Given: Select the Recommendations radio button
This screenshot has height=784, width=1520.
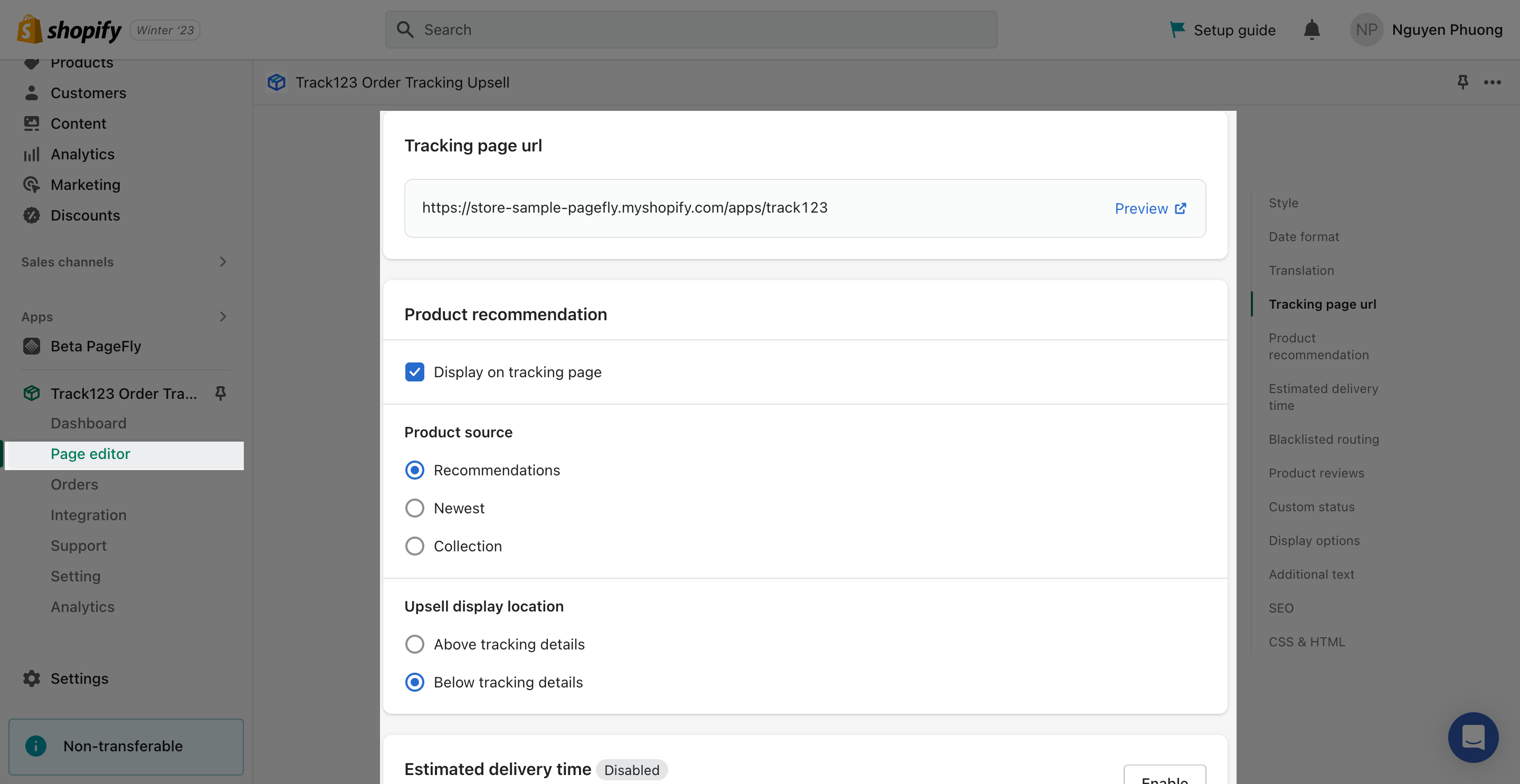Looking at the screenshot, I should (x=415, y=470).
